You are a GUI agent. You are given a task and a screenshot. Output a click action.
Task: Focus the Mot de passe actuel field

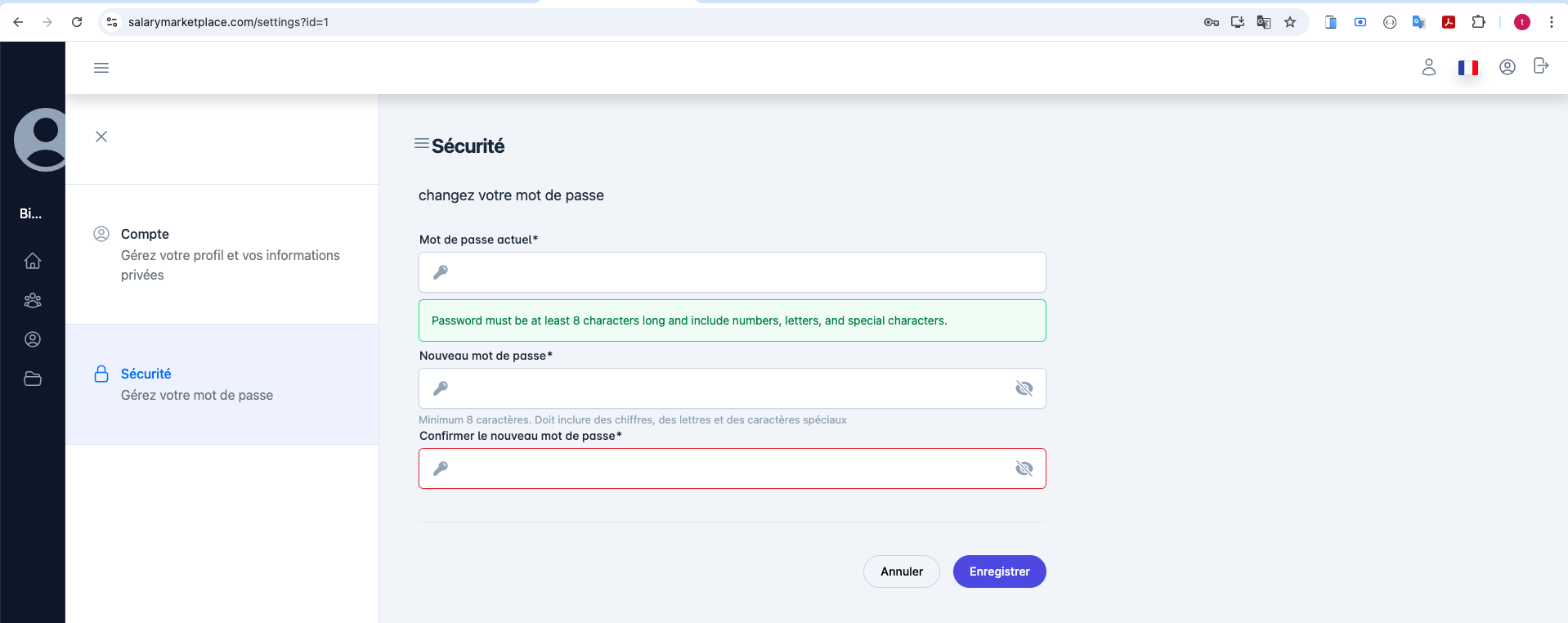(732, 272)
